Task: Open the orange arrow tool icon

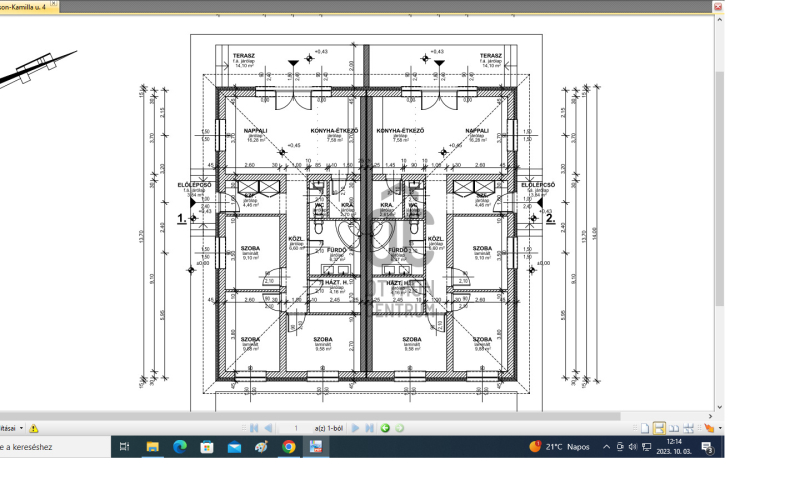Action: point(709,428)
